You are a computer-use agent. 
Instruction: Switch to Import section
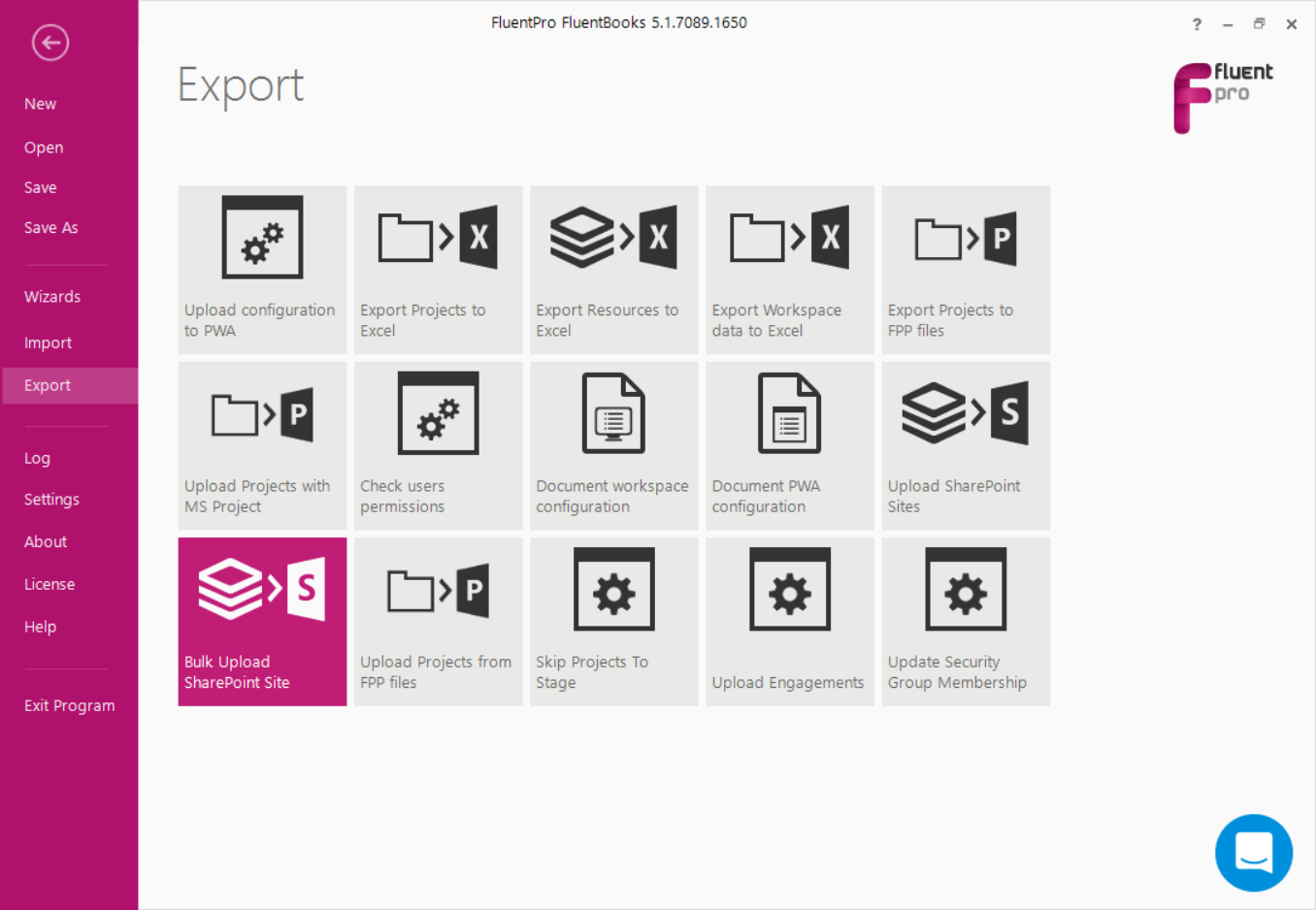[x=48, y=342]
